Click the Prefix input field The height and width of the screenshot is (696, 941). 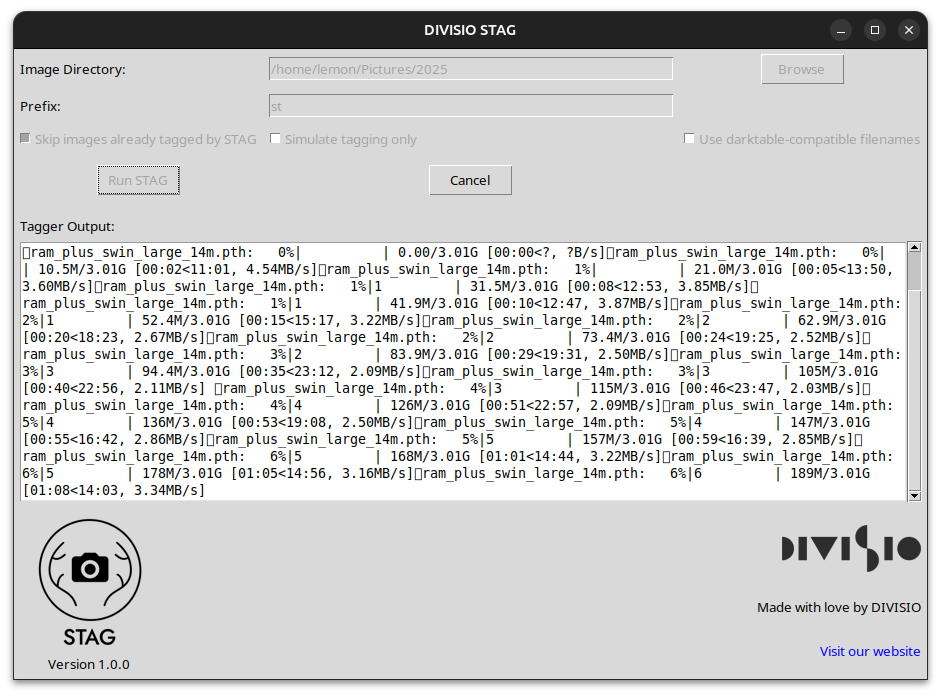coord(470,106)
